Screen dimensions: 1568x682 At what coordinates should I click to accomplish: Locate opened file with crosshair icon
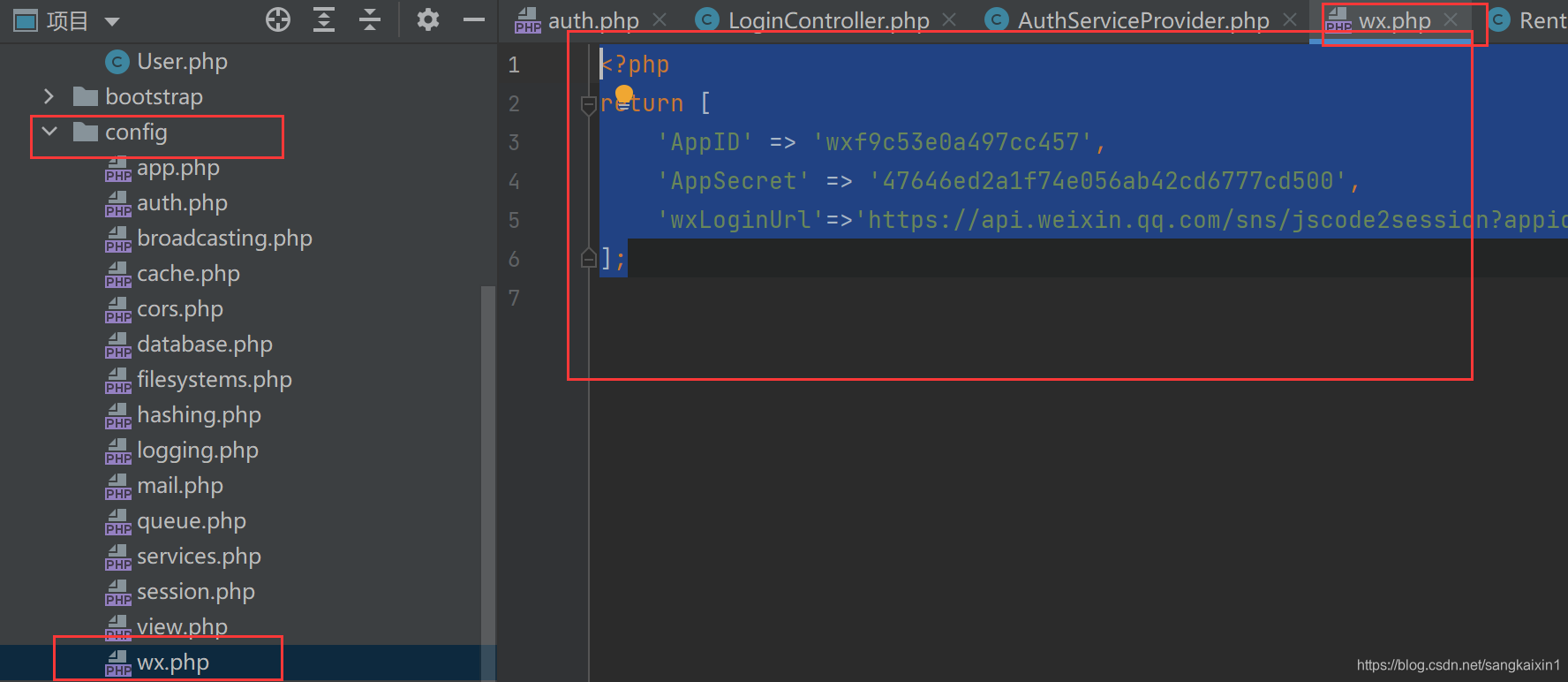(278, 19)
